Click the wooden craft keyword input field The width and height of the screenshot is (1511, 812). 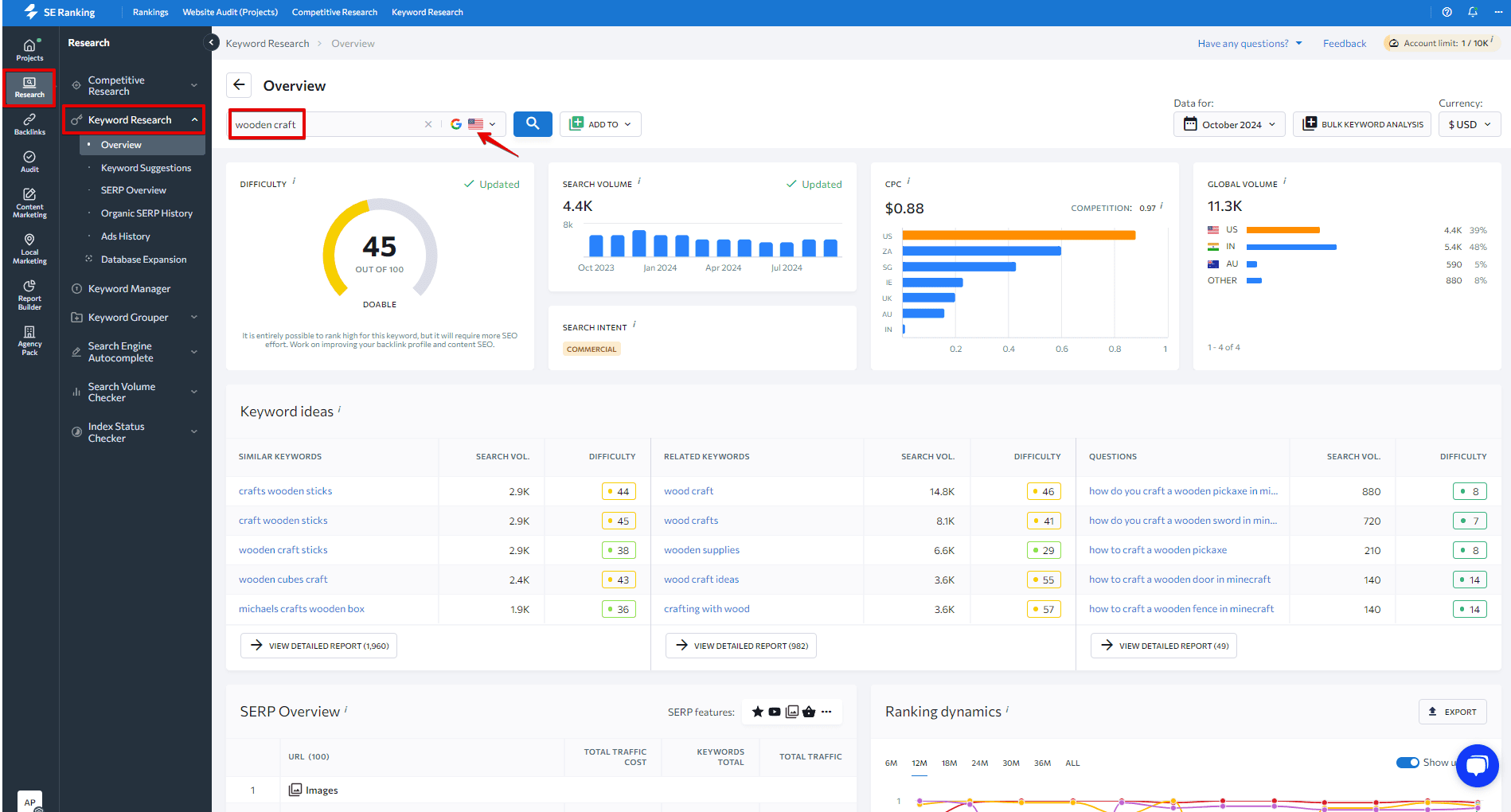click(326, 124)
